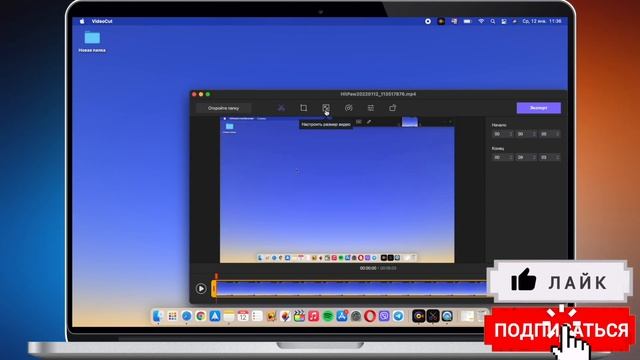This screenshot has width=640, height=360.
Task: Adjust the Начало minutes stepper arrows
Action: [x=534, y=134]
